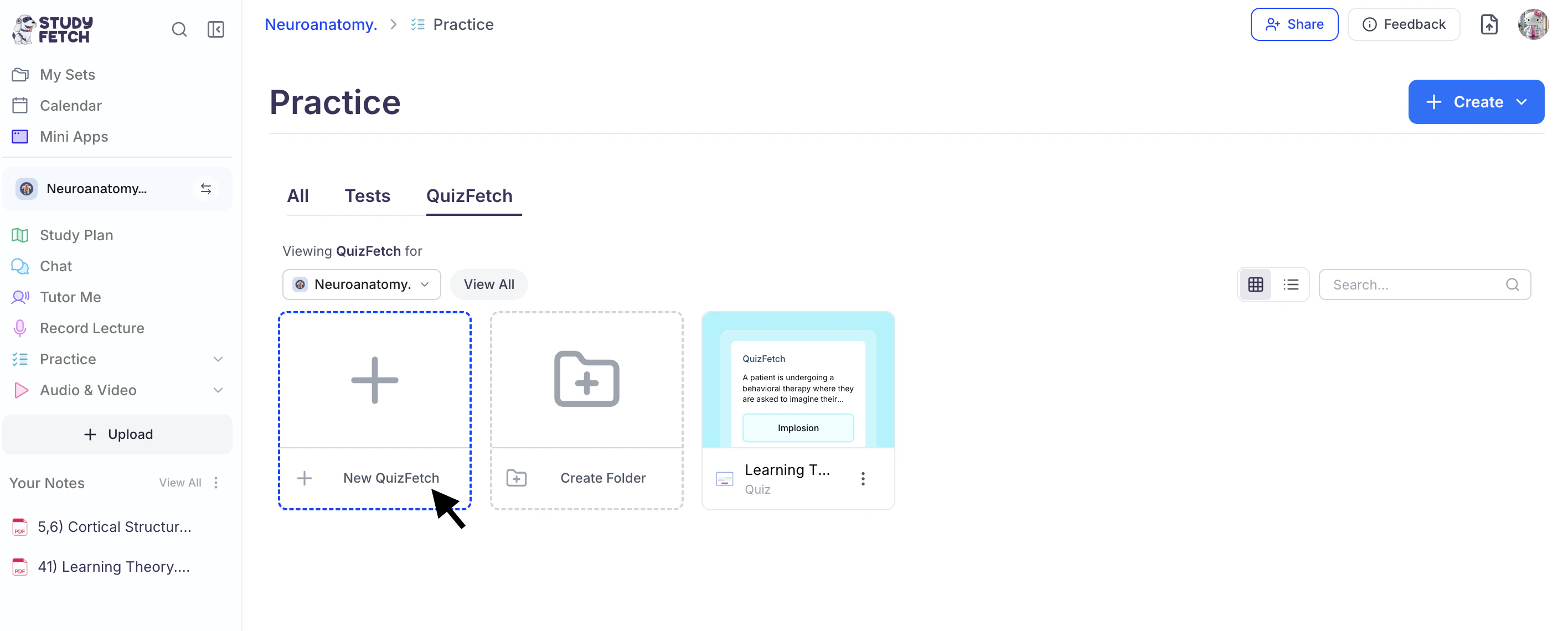Open the Learning T... quiz options menu
Screen dimensions: 1568x631
coord(863,478)
